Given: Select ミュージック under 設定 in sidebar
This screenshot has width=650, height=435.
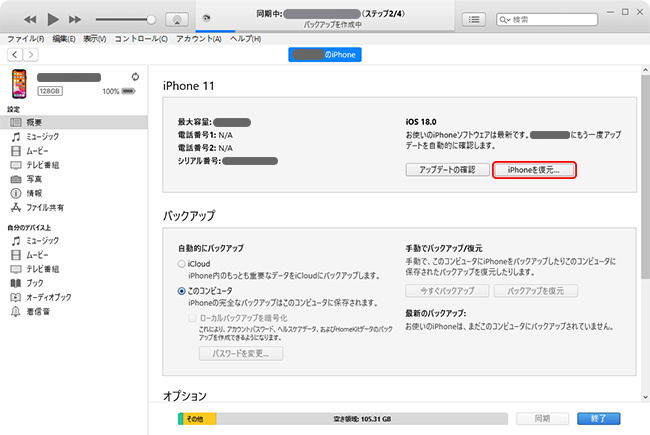Looking at the screenshot, I should 41,135.
